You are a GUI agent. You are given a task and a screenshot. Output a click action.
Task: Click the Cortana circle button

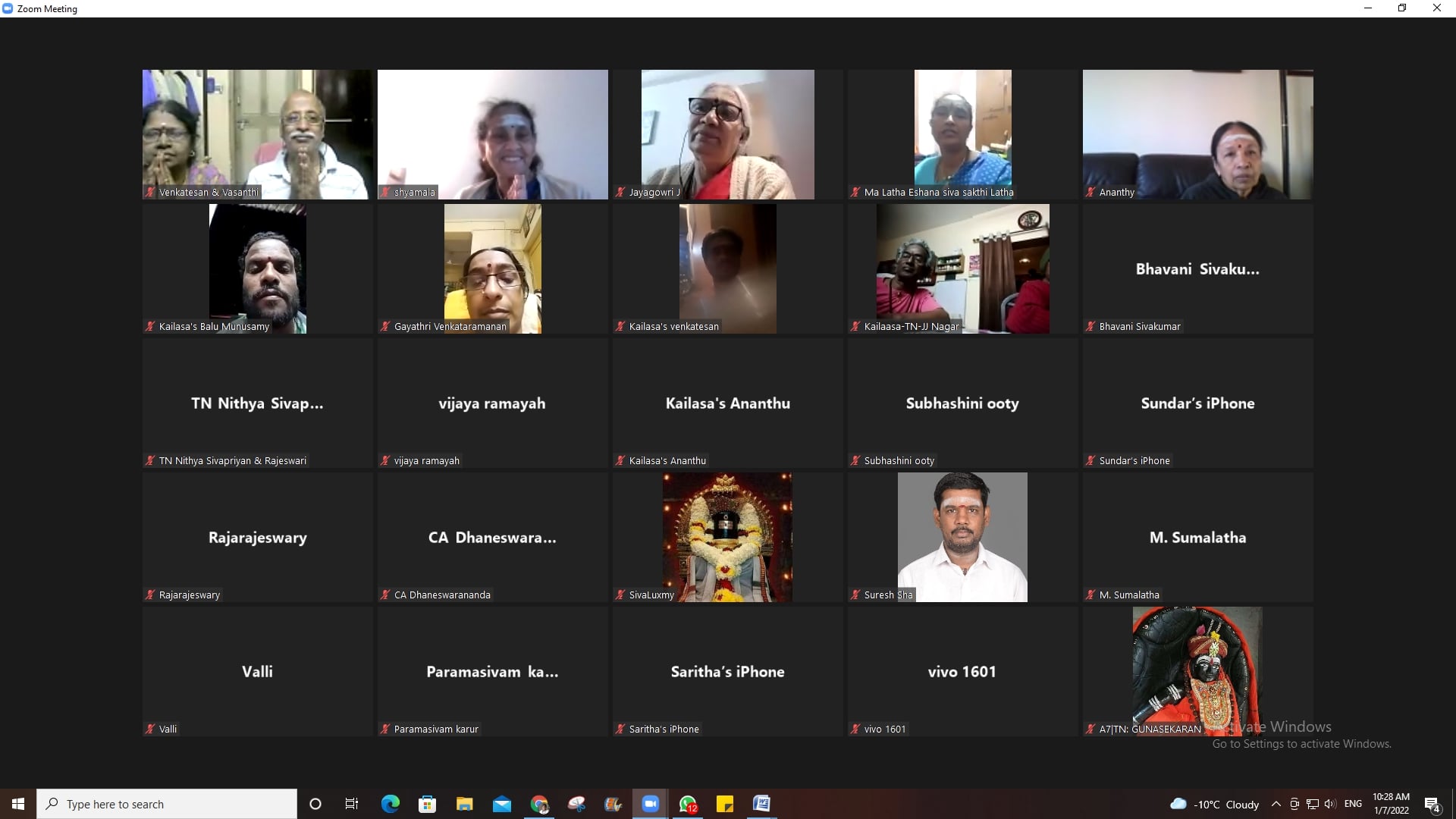[315, 804]
